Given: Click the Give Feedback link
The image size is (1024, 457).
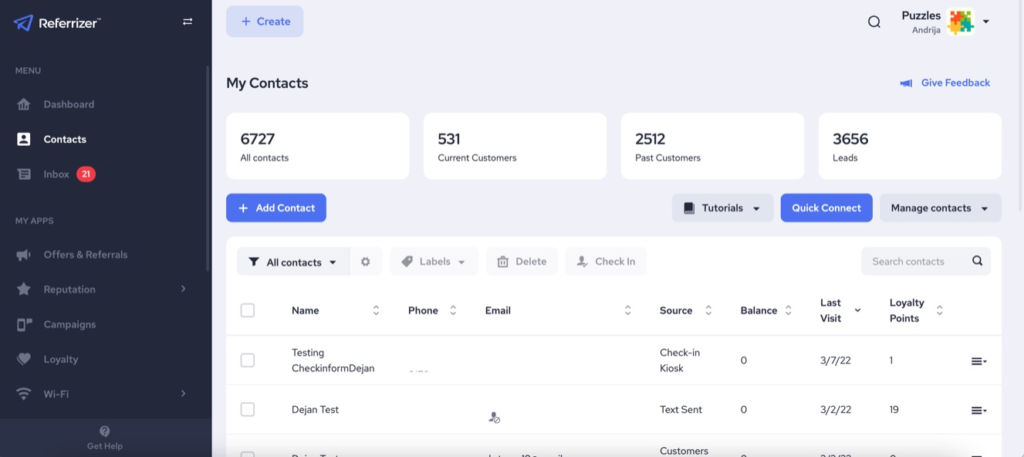Looking at the screenshot, I should click(945, 83).
